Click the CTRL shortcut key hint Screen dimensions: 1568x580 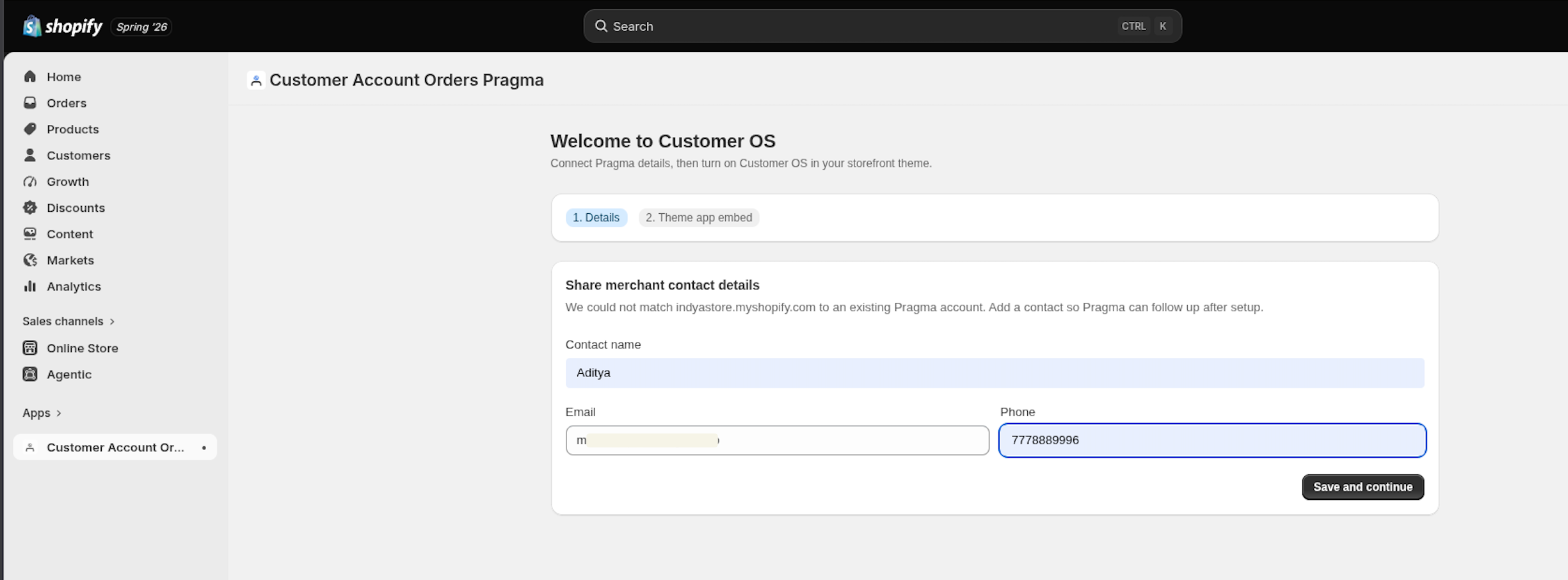pyautogui.click(x=1133, y=26)
